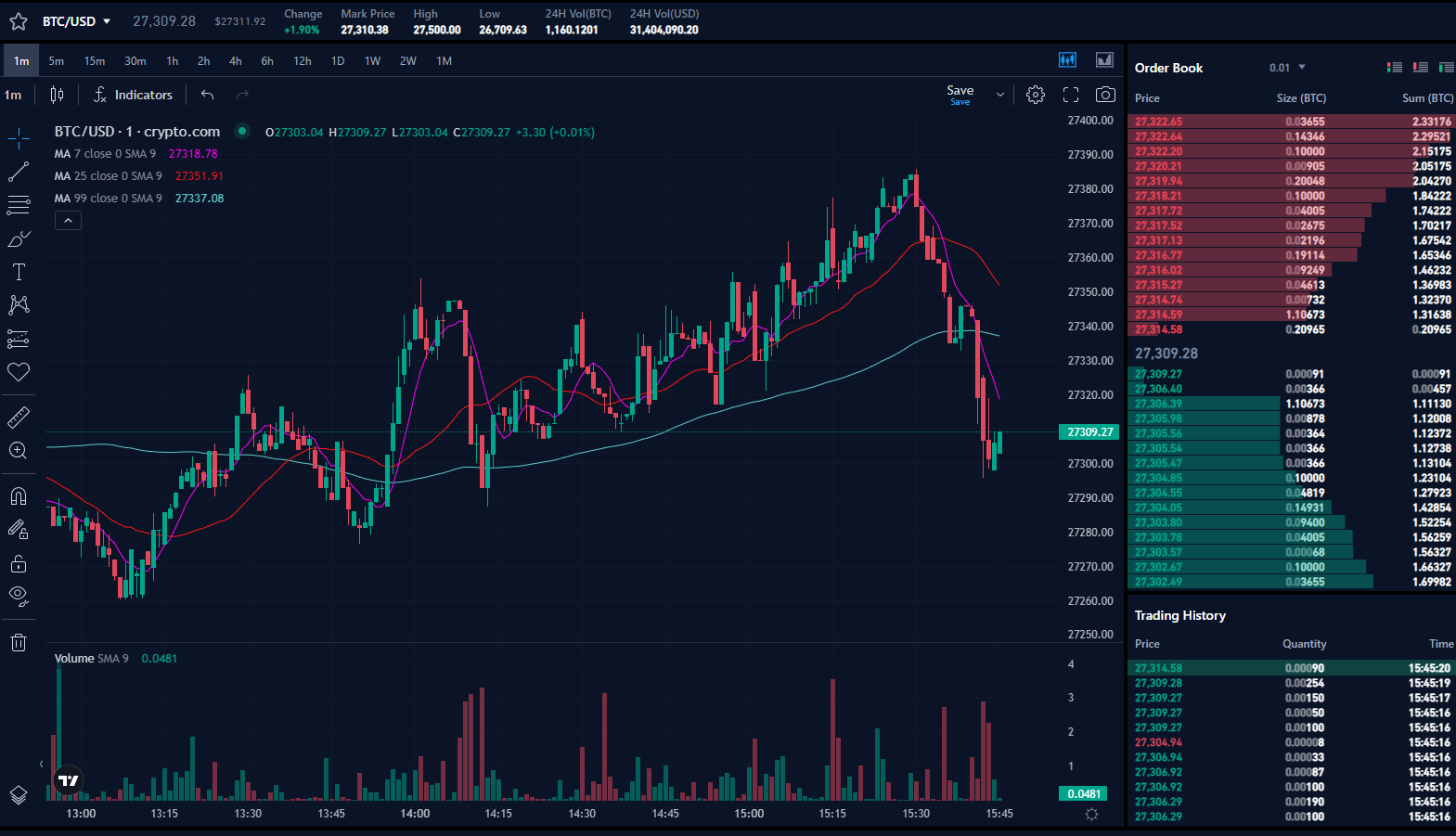Activate the zoom in tool
1456x836 pixels.
tap(19, 451)
